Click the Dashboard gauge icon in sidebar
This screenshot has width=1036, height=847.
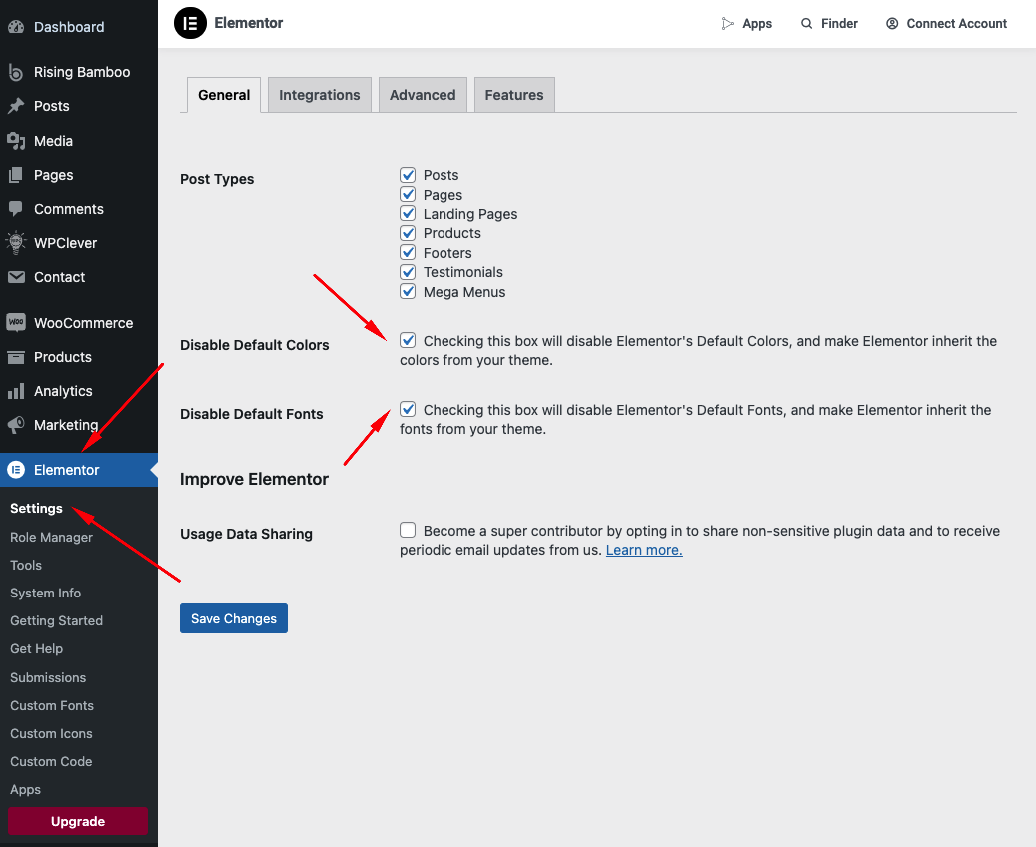pyautogui.click(x=16, y=27)
